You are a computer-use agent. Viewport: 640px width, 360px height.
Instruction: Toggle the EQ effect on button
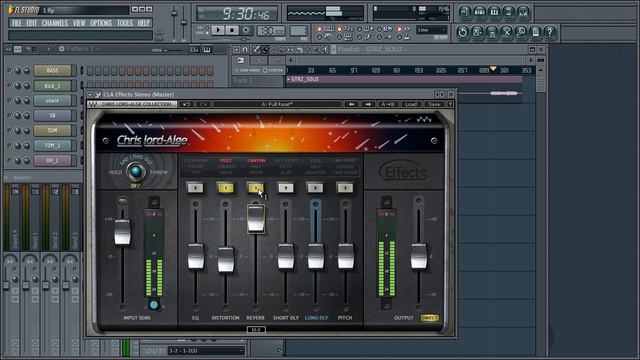(x=196, y=188)
